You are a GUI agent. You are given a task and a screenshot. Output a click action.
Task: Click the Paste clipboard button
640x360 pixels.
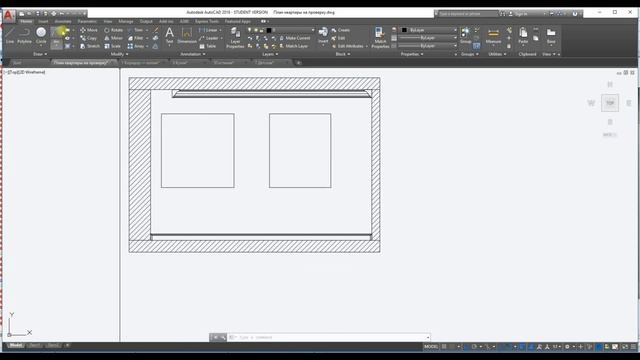click(x=523, y=36)
